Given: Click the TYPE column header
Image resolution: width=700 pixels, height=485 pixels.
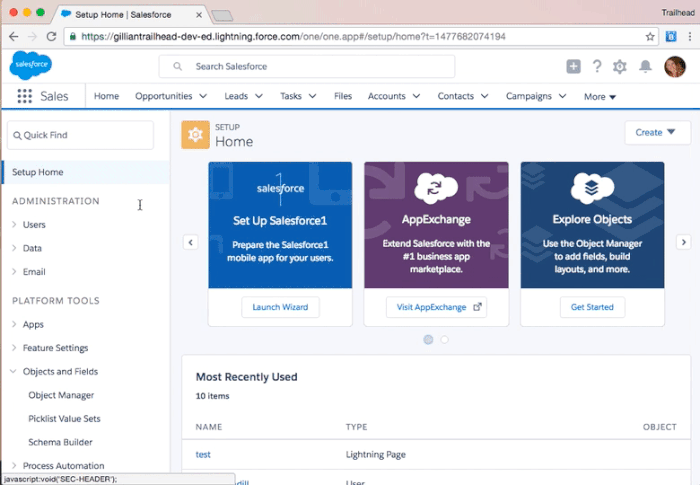Looking at the screenshot, I should pos(356,427).
